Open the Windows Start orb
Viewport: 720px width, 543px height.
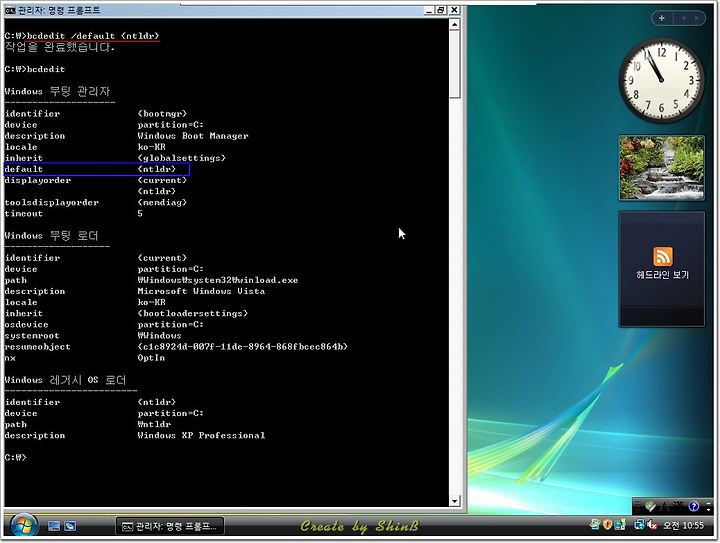24,526
